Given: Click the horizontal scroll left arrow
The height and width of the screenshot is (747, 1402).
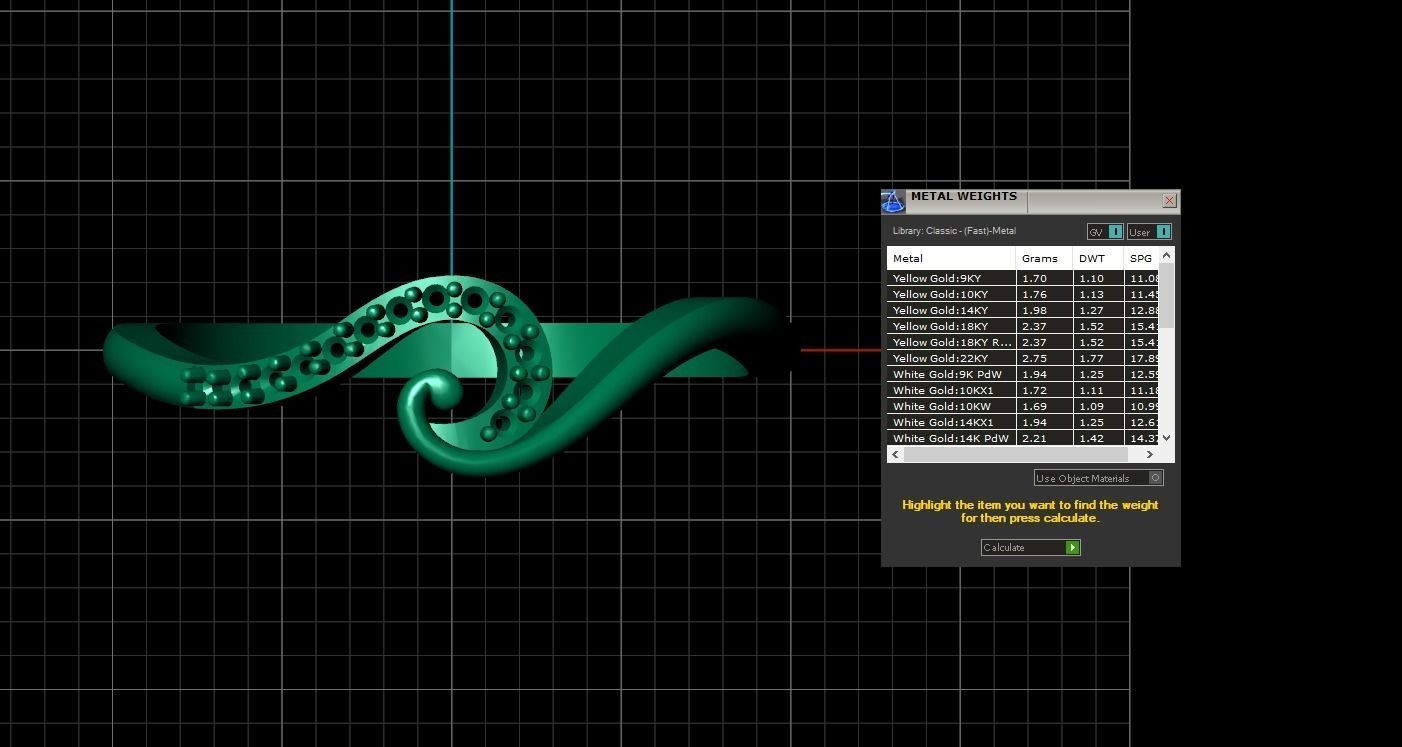Looking at the screenshot, I should point(895,454).
